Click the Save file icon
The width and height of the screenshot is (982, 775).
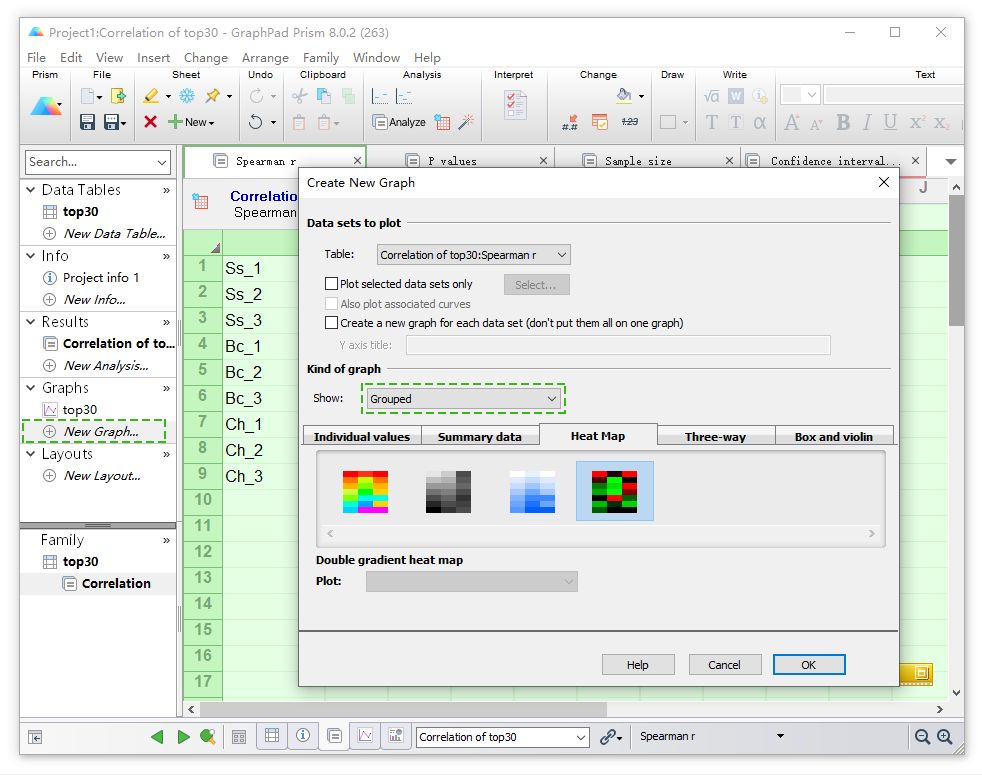(x=88, y=122)
